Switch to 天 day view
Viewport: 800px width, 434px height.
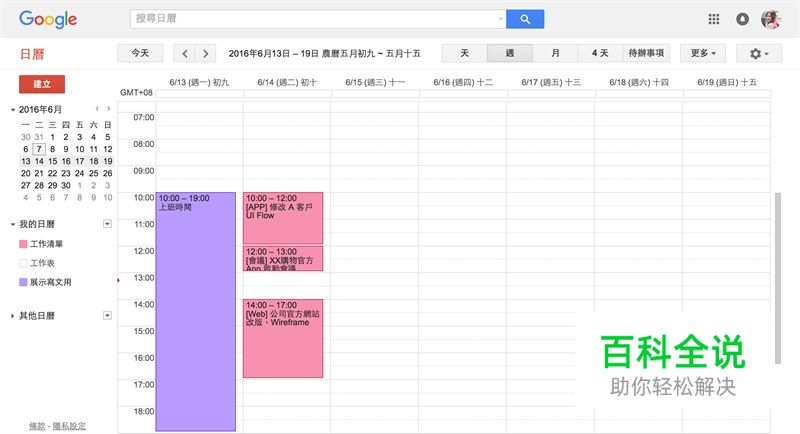pos(464,54)
